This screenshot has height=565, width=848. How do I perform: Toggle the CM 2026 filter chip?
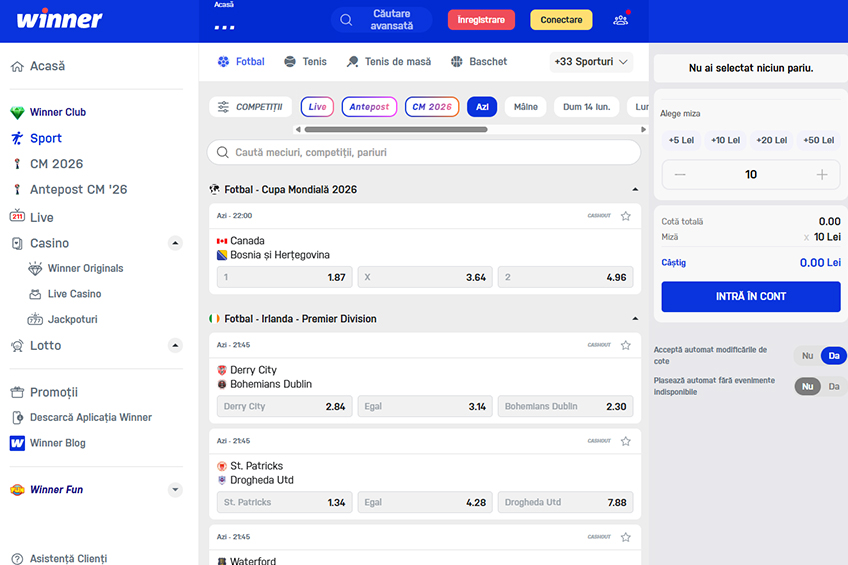(432, 107)
